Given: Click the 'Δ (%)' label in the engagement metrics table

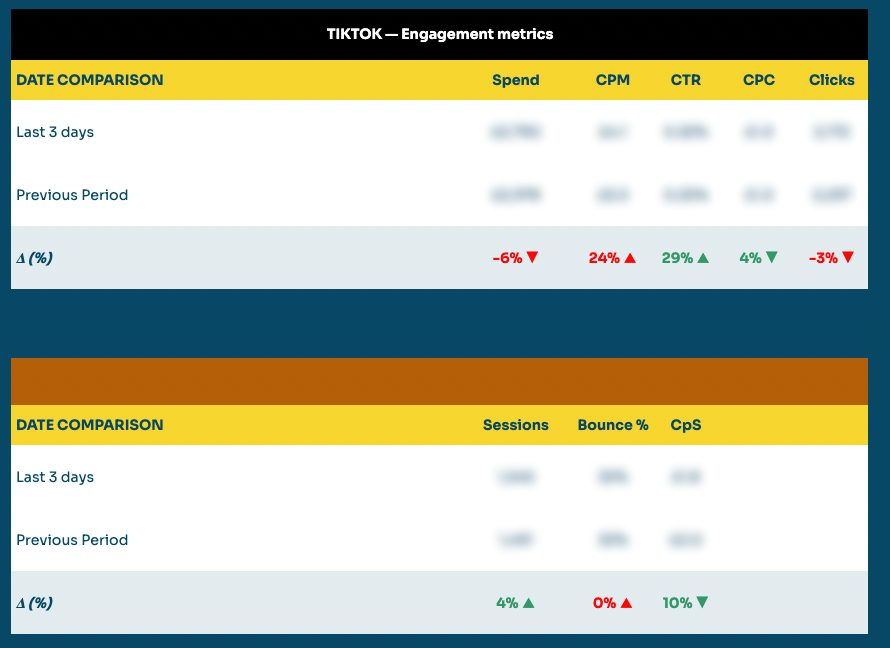Looking at the screenshot, I should (x=35, y=258).
